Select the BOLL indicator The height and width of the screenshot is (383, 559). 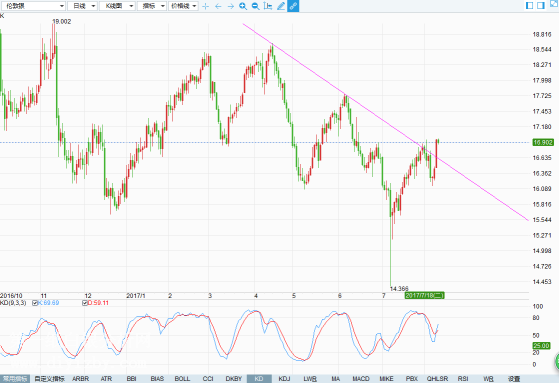(182, 379)
